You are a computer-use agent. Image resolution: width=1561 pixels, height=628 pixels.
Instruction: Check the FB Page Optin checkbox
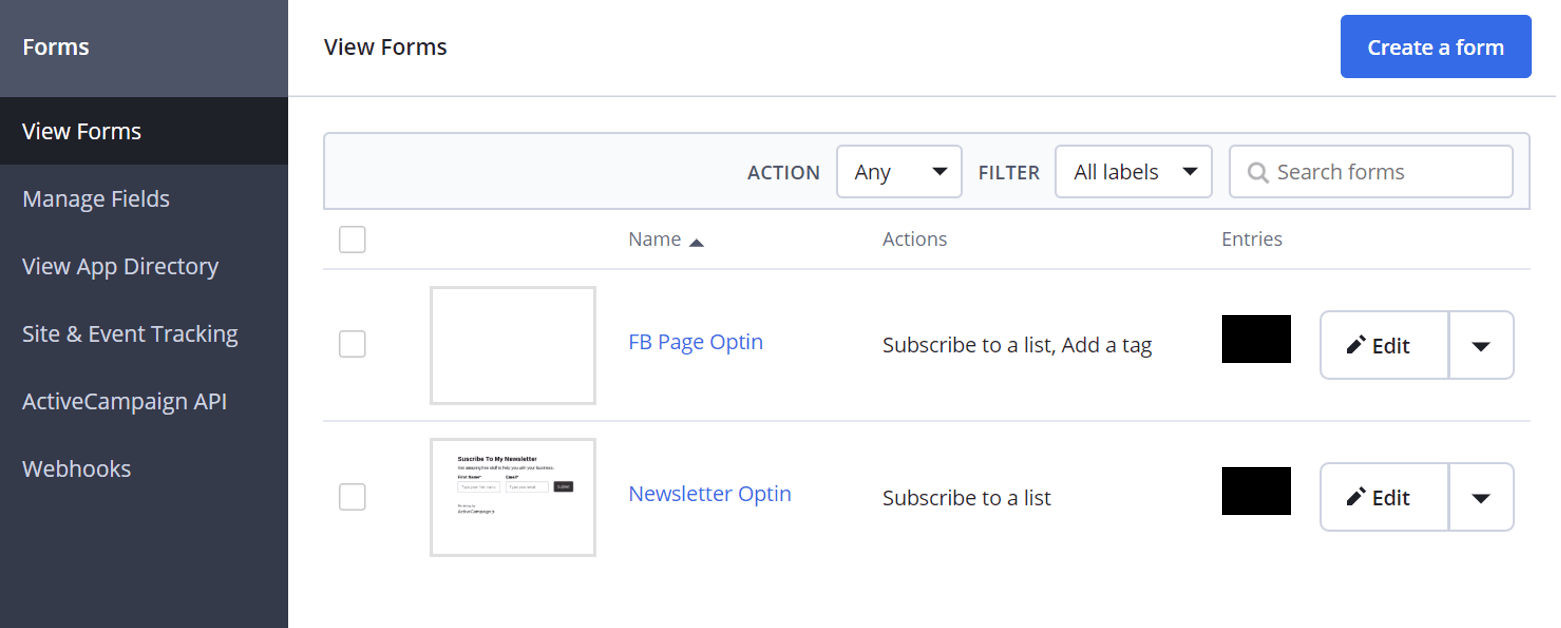pos(352,344)
